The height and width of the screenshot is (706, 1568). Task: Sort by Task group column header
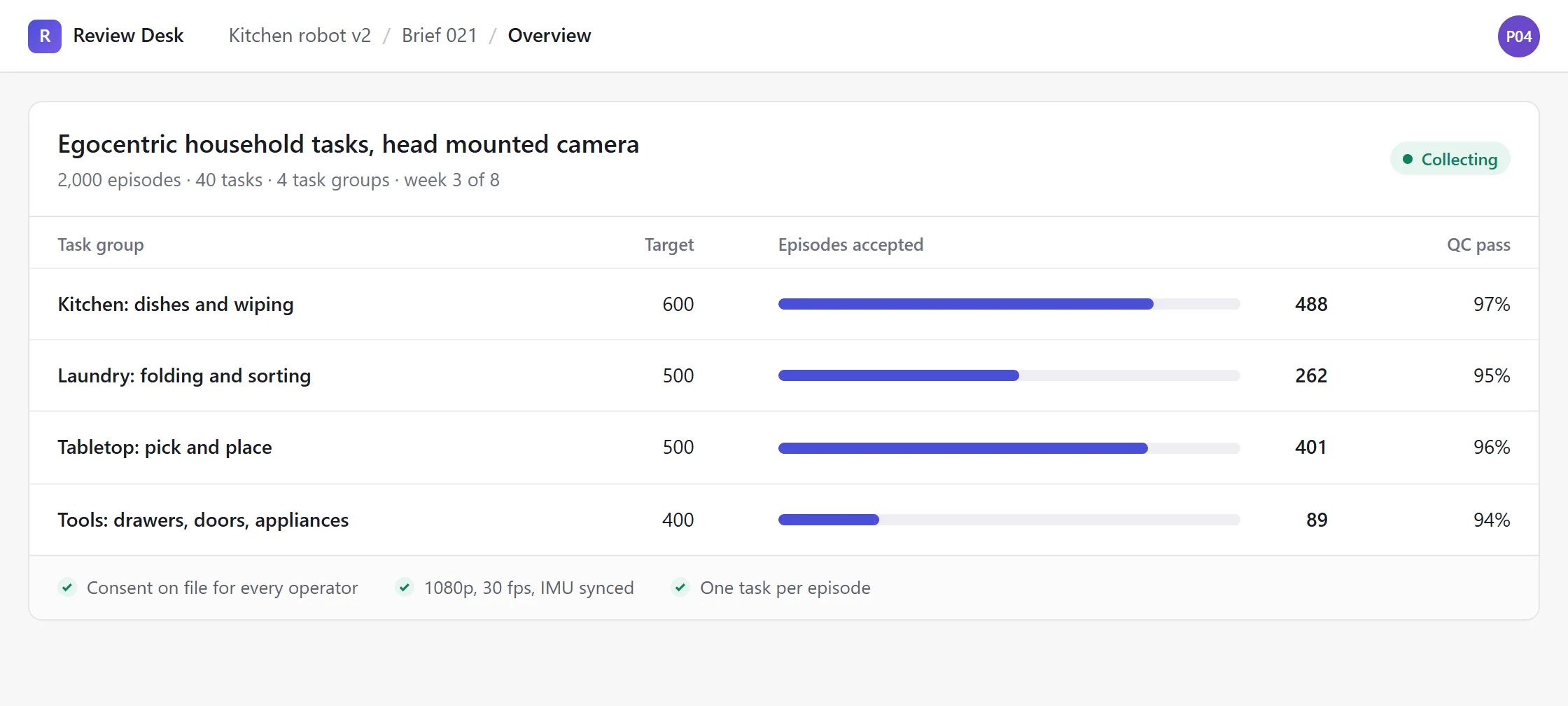(101, 244)
